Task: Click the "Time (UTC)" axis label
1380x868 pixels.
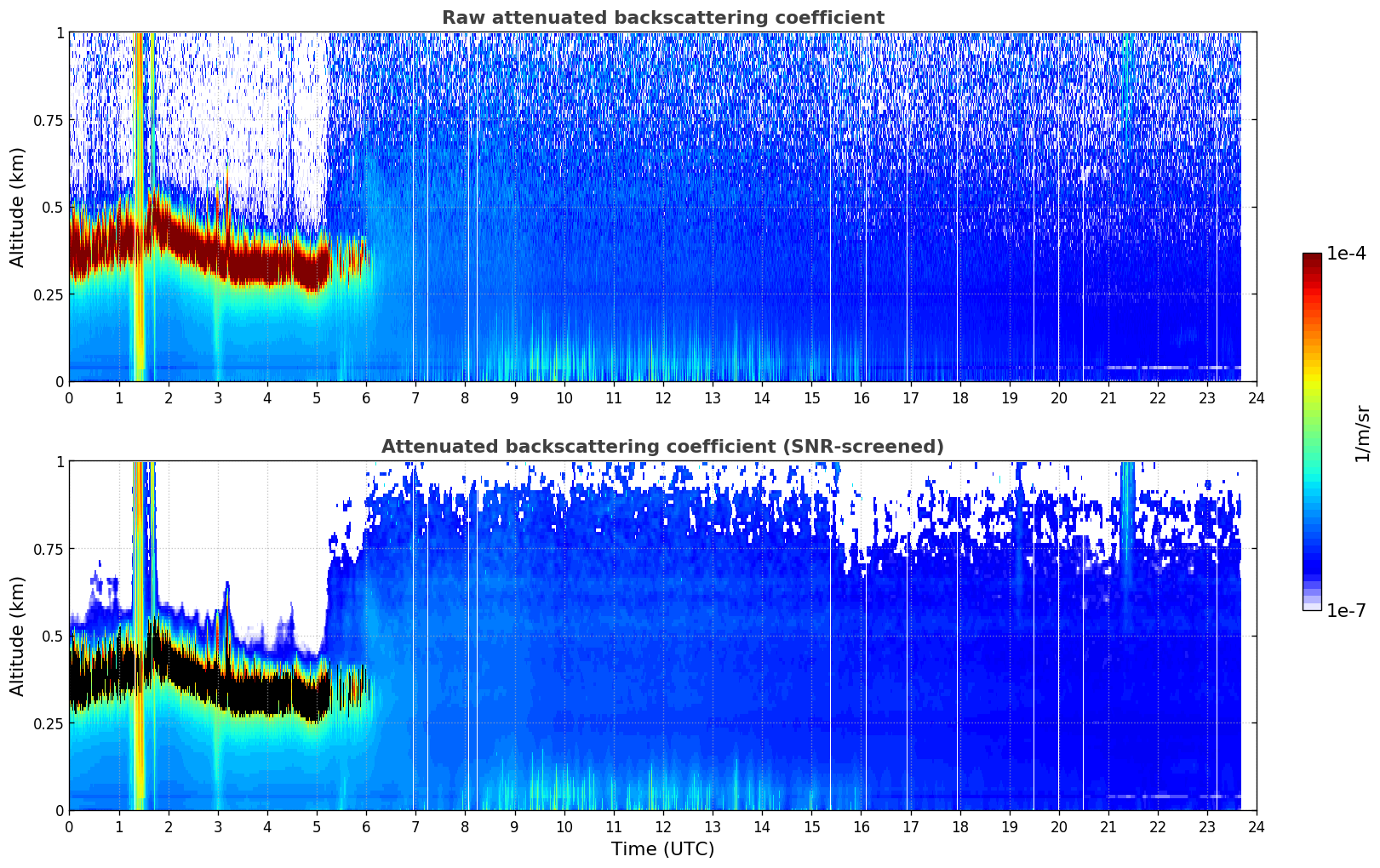Action: pyautogui.click(x=662, y=849)
